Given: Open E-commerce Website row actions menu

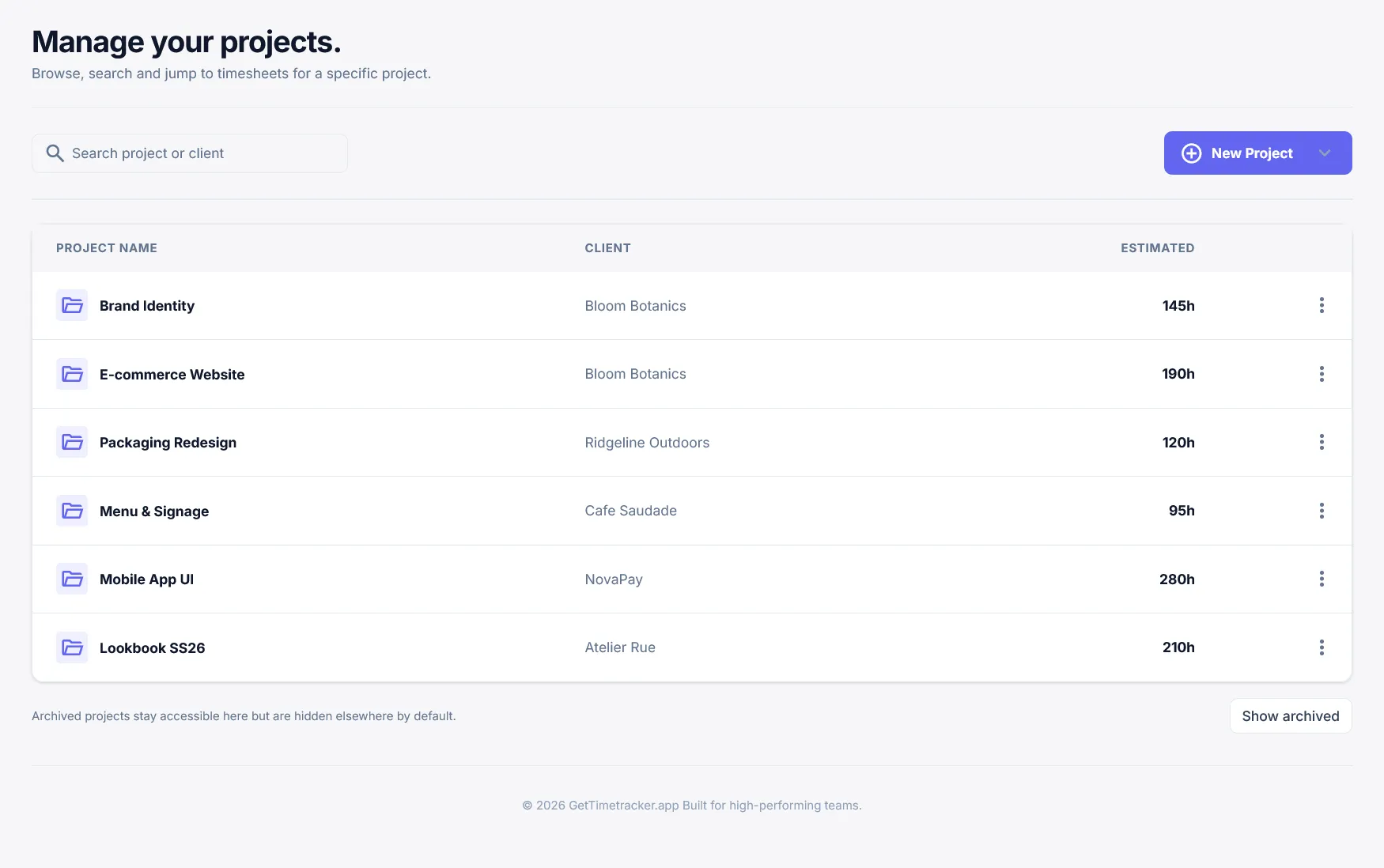Looking at the screenshot, I should [1322, 374].
